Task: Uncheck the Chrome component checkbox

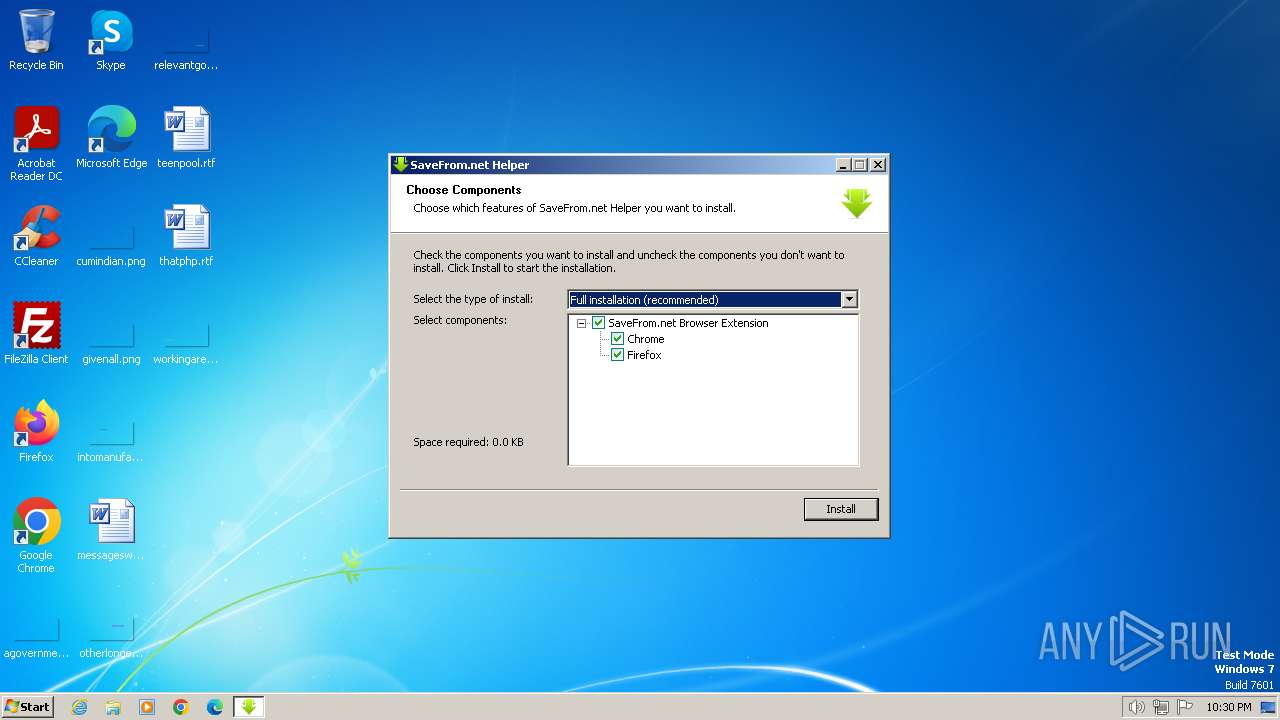Action: click(617, 339)
